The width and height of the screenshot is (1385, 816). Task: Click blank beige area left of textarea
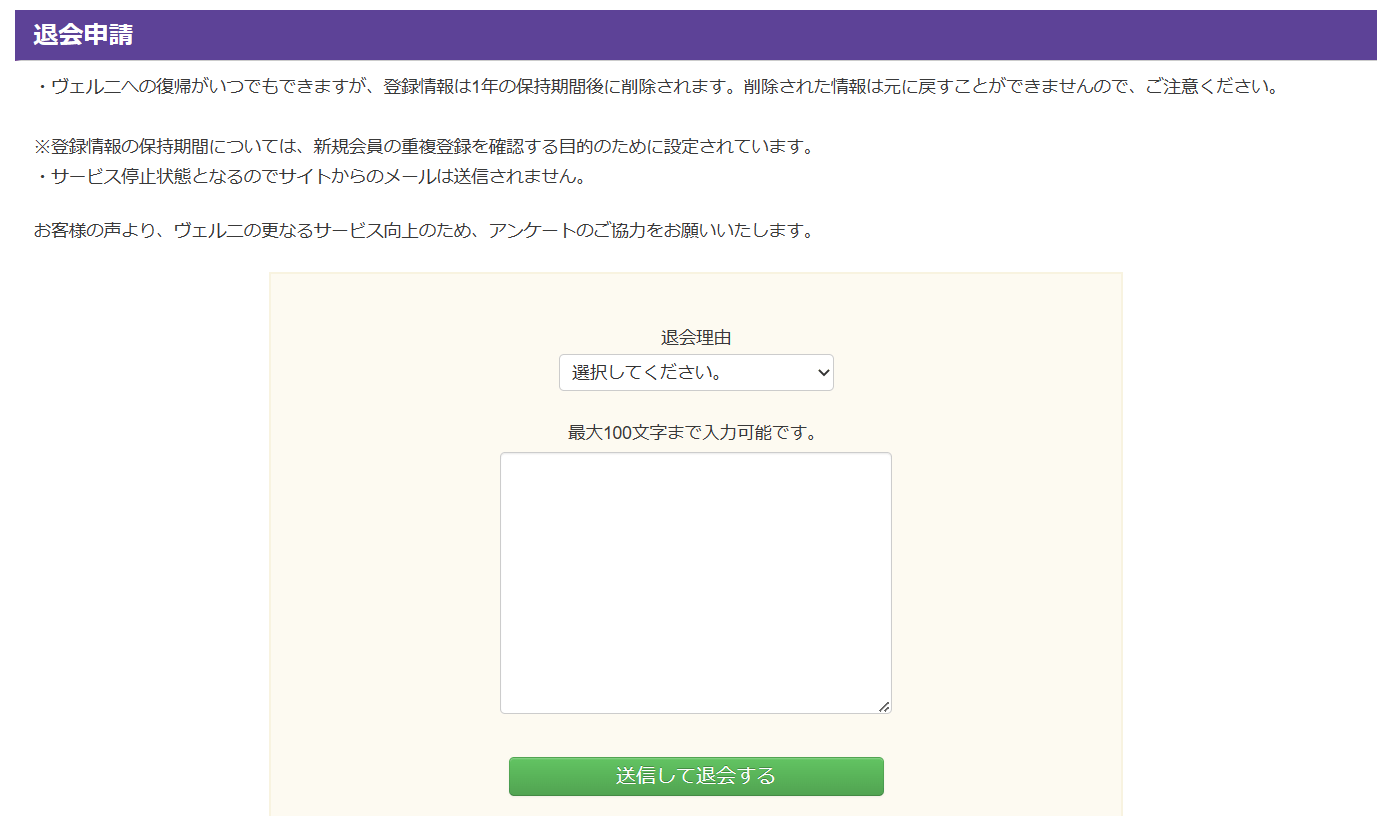(385, 582)
